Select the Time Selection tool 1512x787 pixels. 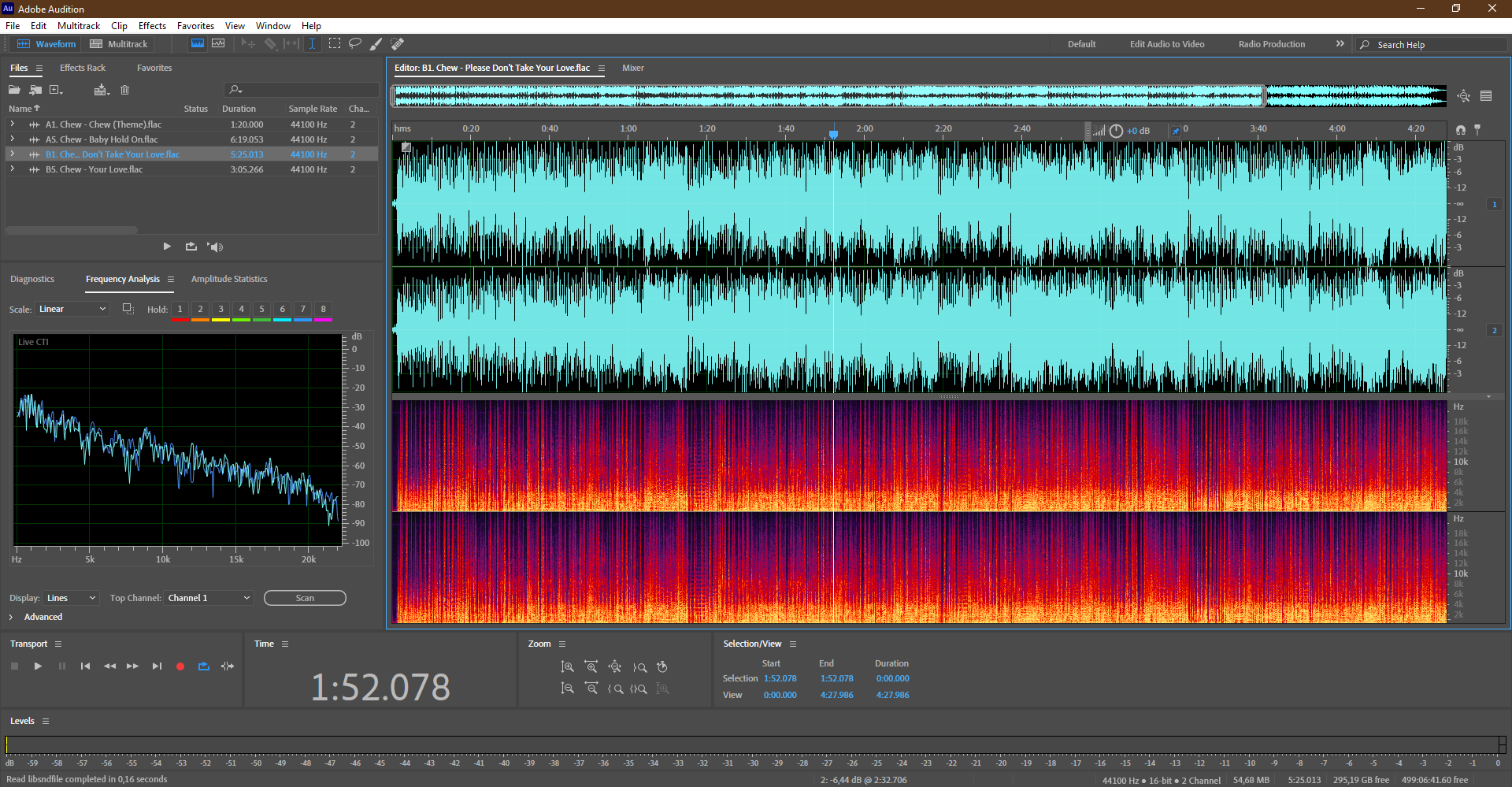(x=312, y=43)
